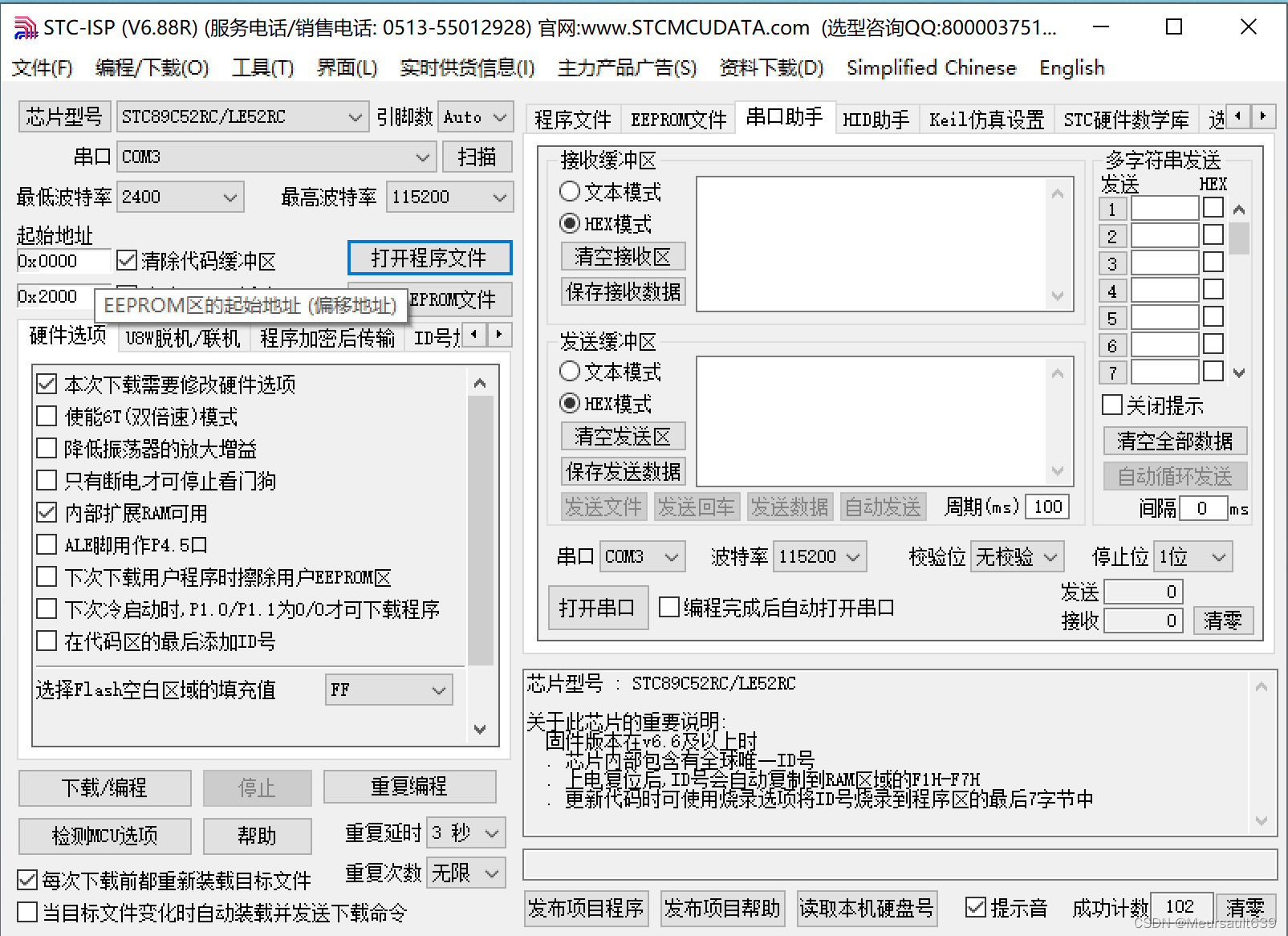1288x936 pixels.
Task: Click the 重复编程 button
Action: [409, 786]
